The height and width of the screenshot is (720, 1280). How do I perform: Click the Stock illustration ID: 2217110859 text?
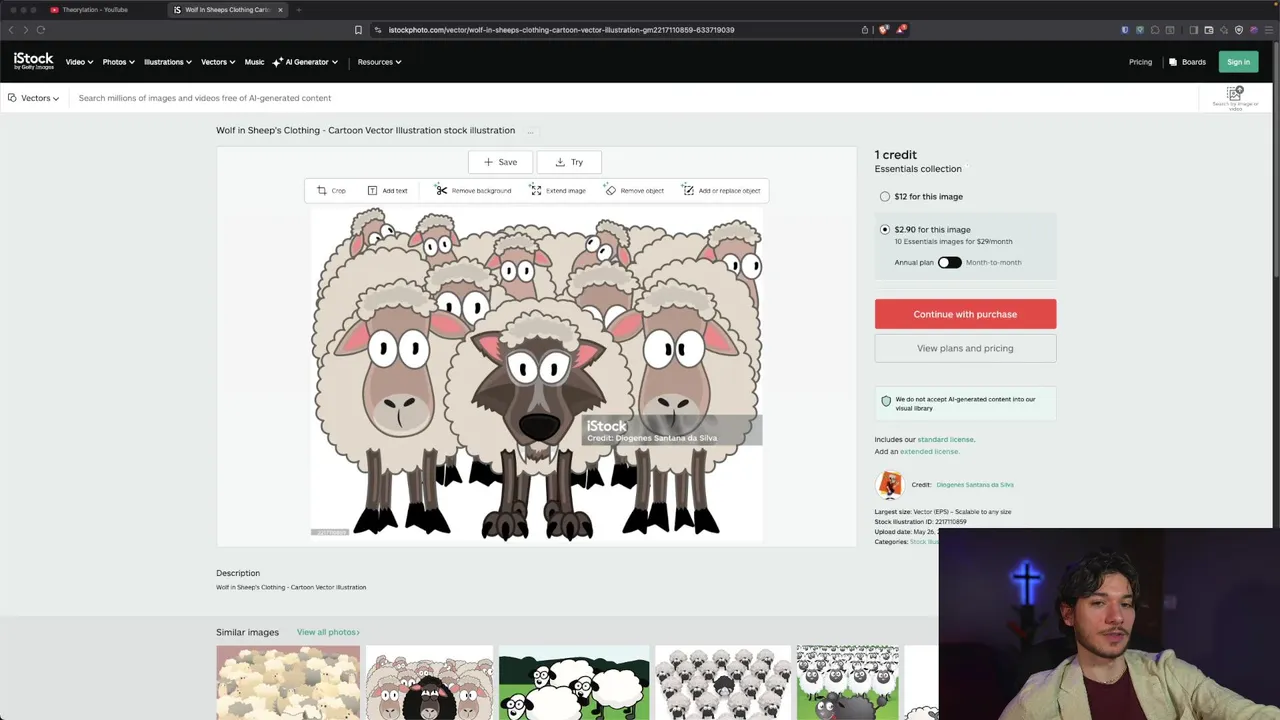920,522
